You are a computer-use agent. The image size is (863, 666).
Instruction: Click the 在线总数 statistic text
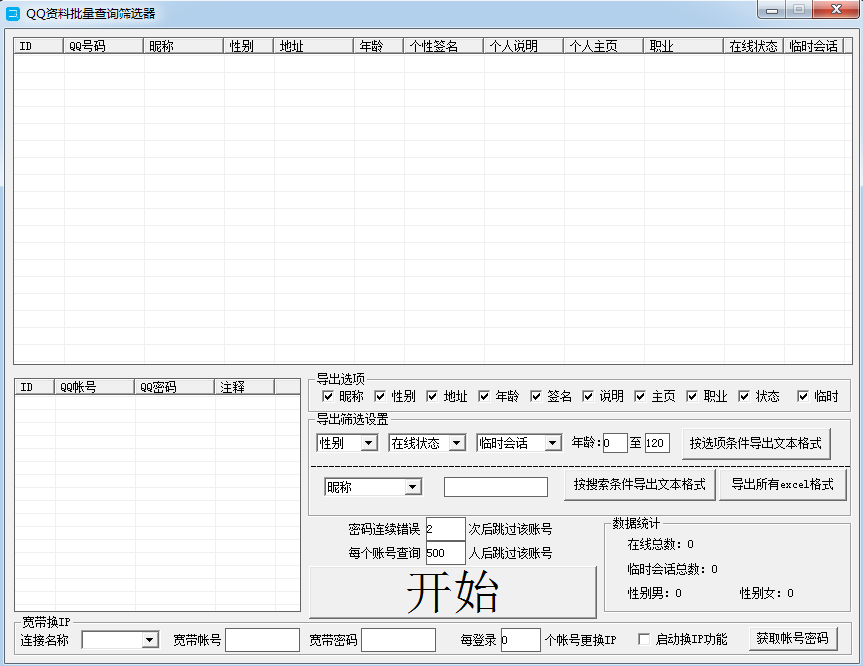pyautogui.click(x=660, y=544)
